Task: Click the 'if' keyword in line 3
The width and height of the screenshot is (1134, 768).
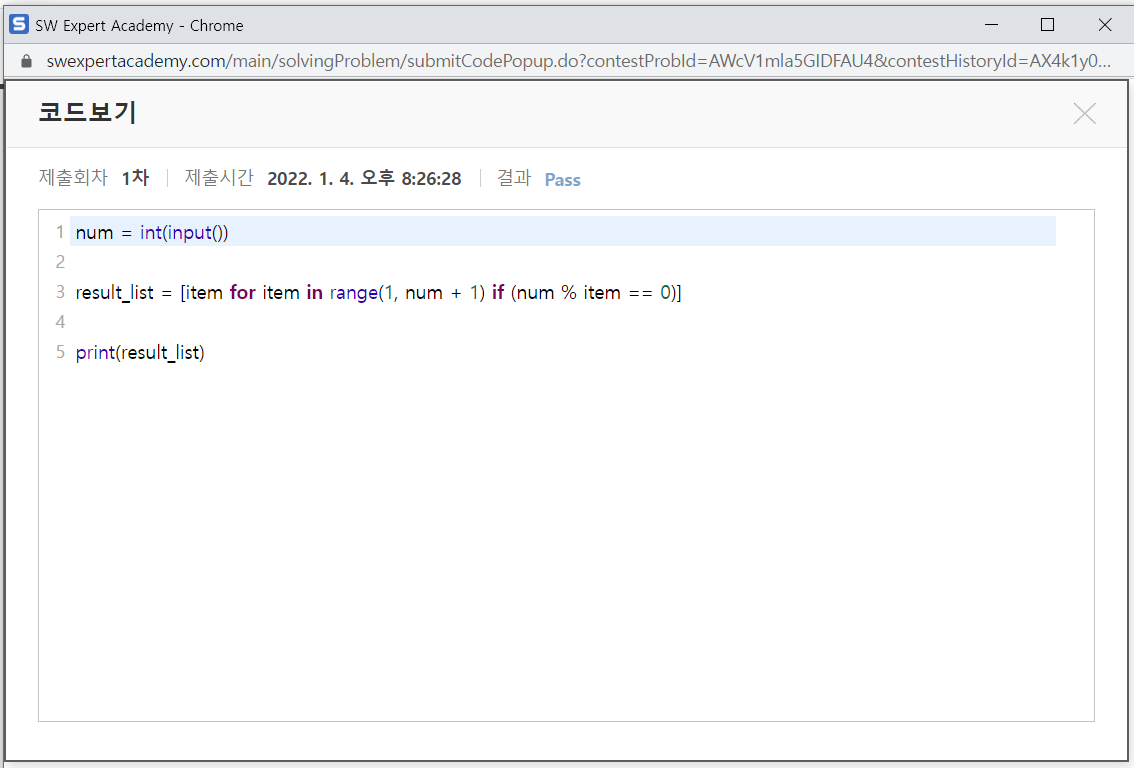Action: click(498, 292)
